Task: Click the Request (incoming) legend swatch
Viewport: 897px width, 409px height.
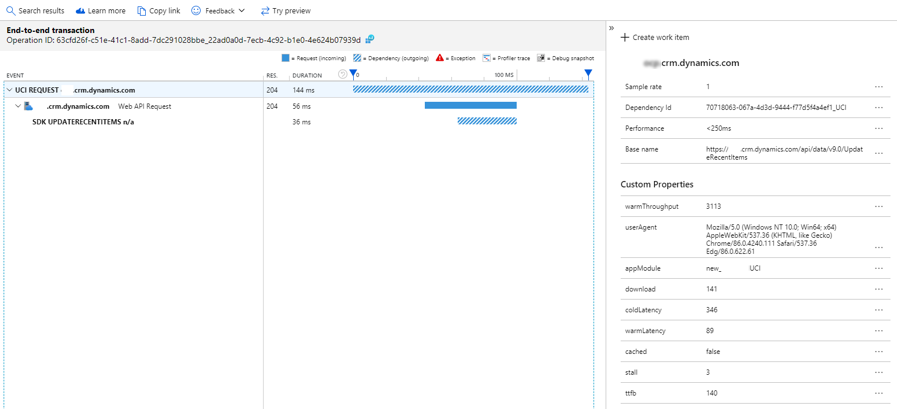Action: (285, 58)
